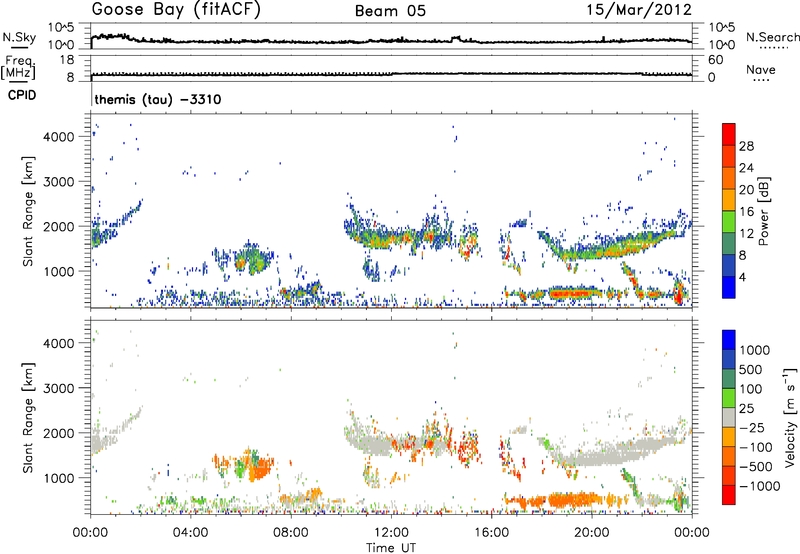This screenshot has height=554, width=800.
Task: Click the 4000 km tick on power panel
Action: click(59, 137)
